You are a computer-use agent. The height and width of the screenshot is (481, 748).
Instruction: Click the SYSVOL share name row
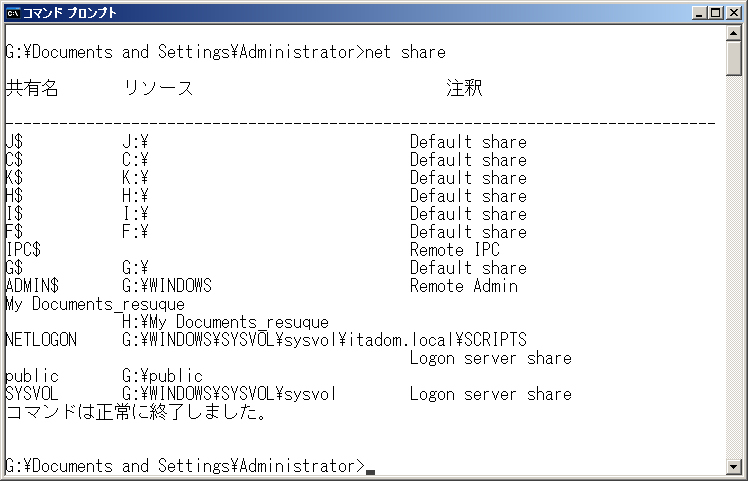(288, 394)
